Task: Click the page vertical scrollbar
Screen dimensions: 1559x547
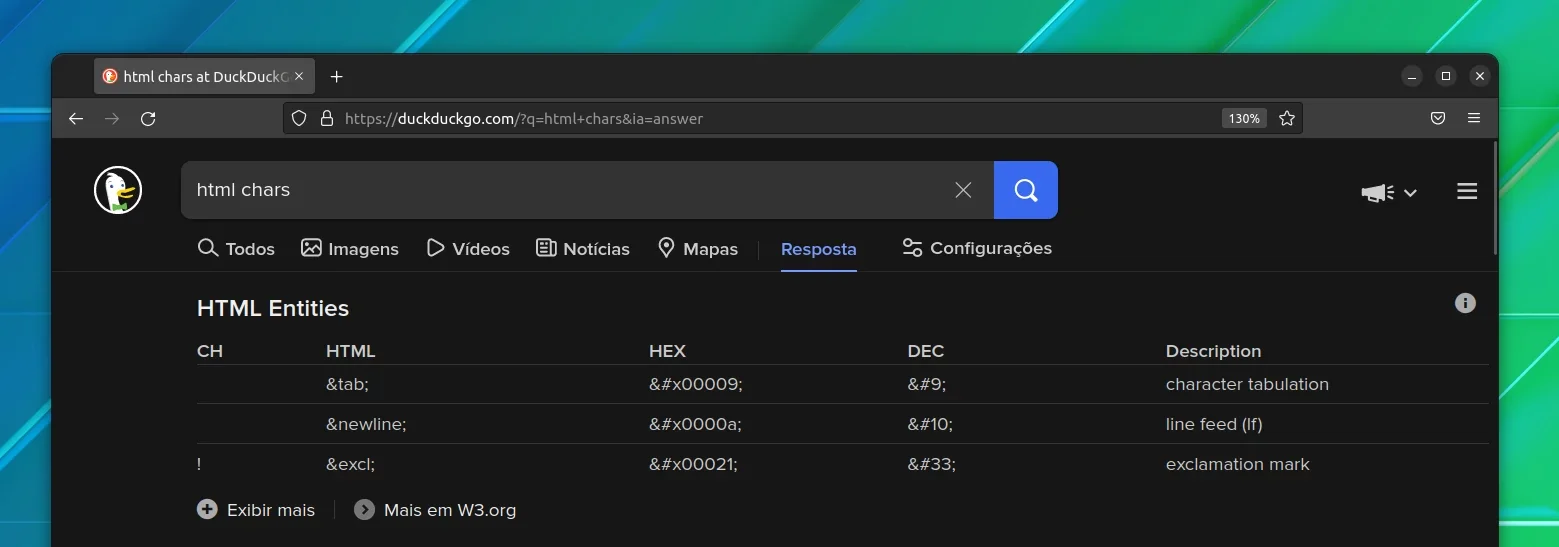Action: pyautogui.click(x=1494, y=200)
